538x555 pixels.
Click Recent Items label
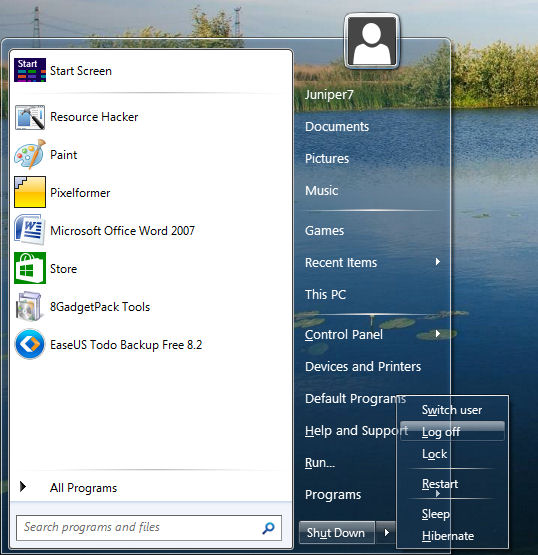tap(341, 263)
